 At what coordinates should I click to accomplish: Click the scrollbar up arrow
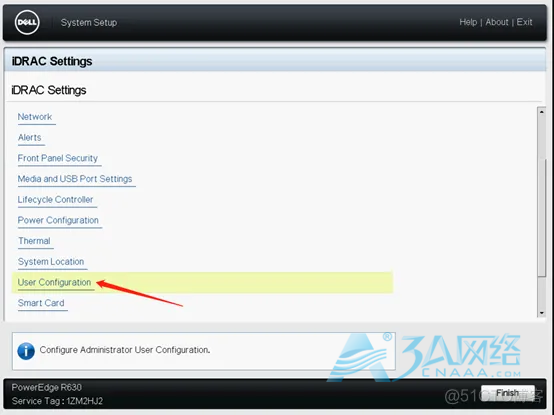[x=542, y=112]
